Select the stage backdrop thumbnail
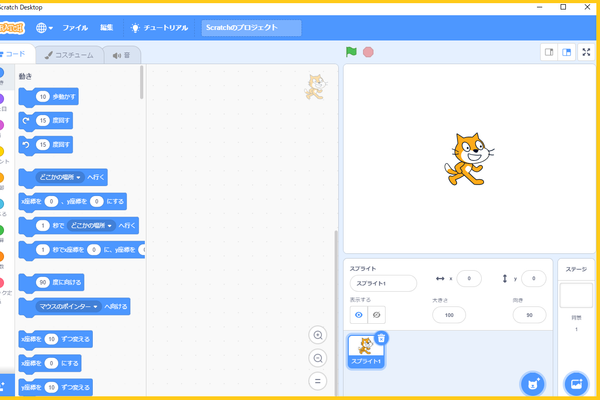The image size is (600, 400). [576, 295]
